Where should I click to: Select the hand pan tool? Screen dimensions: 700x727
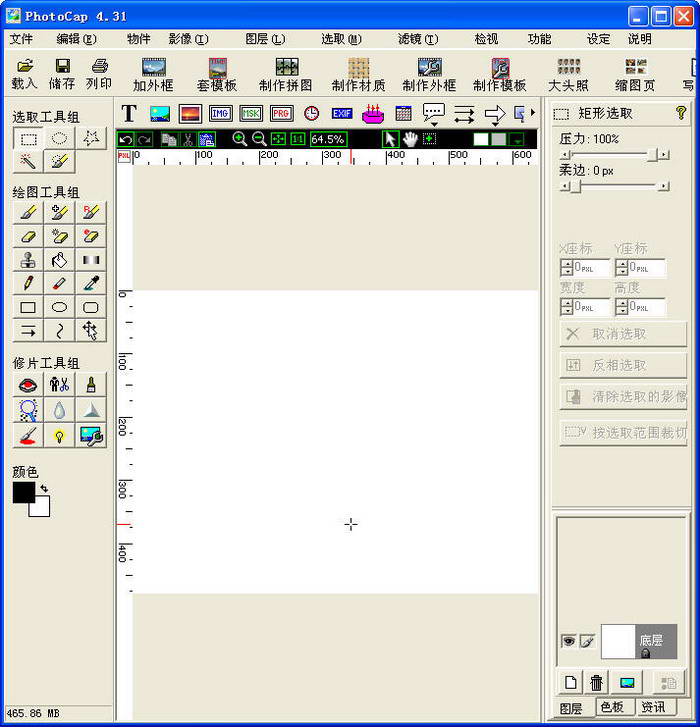click(410, 139)
